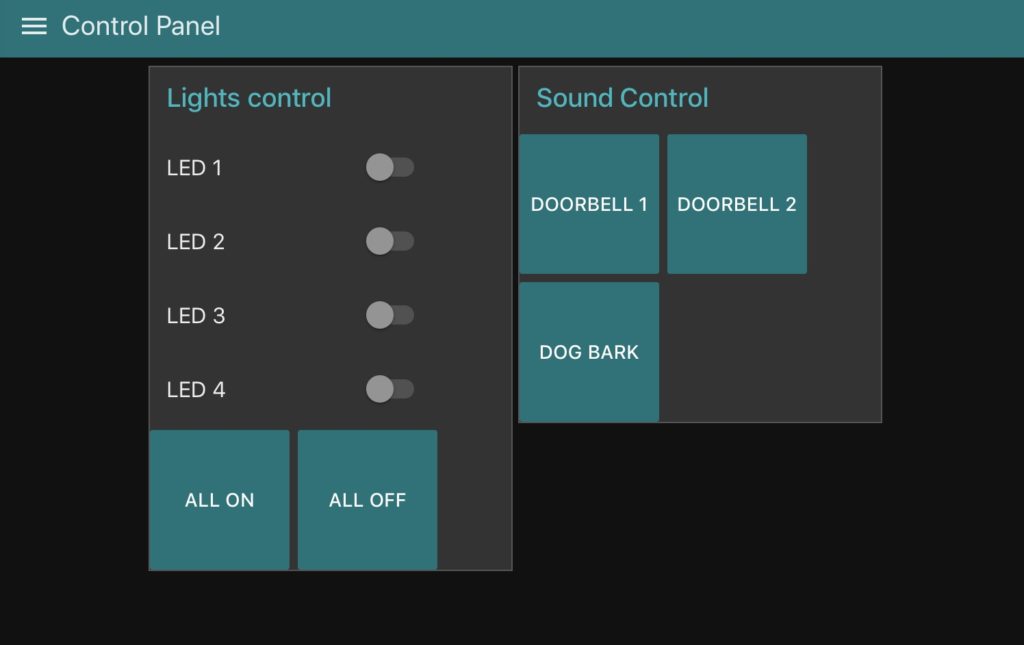Click the LED 2 label
Image resolution: width=1024 pixels, height=645 pixels.
[195, 242]
